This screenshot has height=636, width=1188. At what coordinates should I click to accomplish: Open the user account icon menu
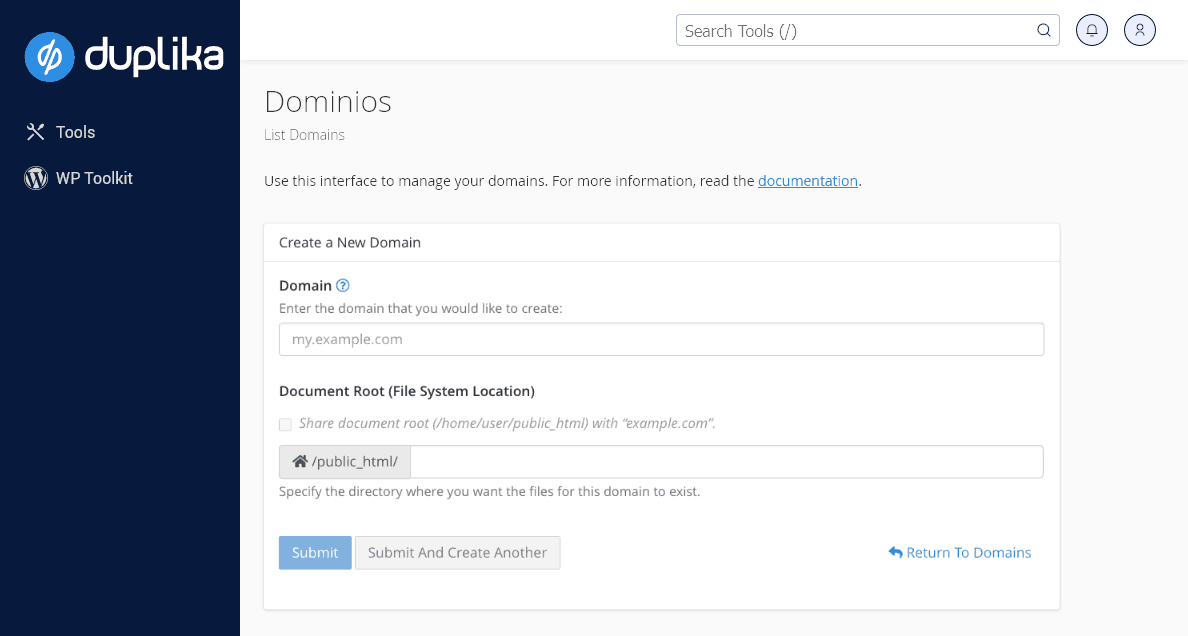pos(1140,31)
